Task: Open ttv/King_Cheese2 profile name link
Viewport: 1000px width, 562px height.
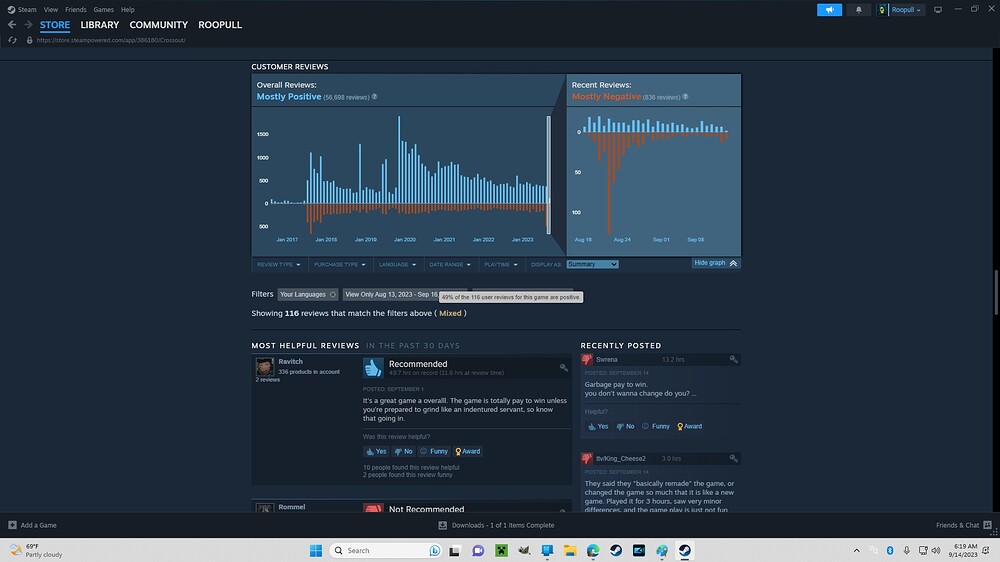Action: pyautogui.click(x=621, y=458)
